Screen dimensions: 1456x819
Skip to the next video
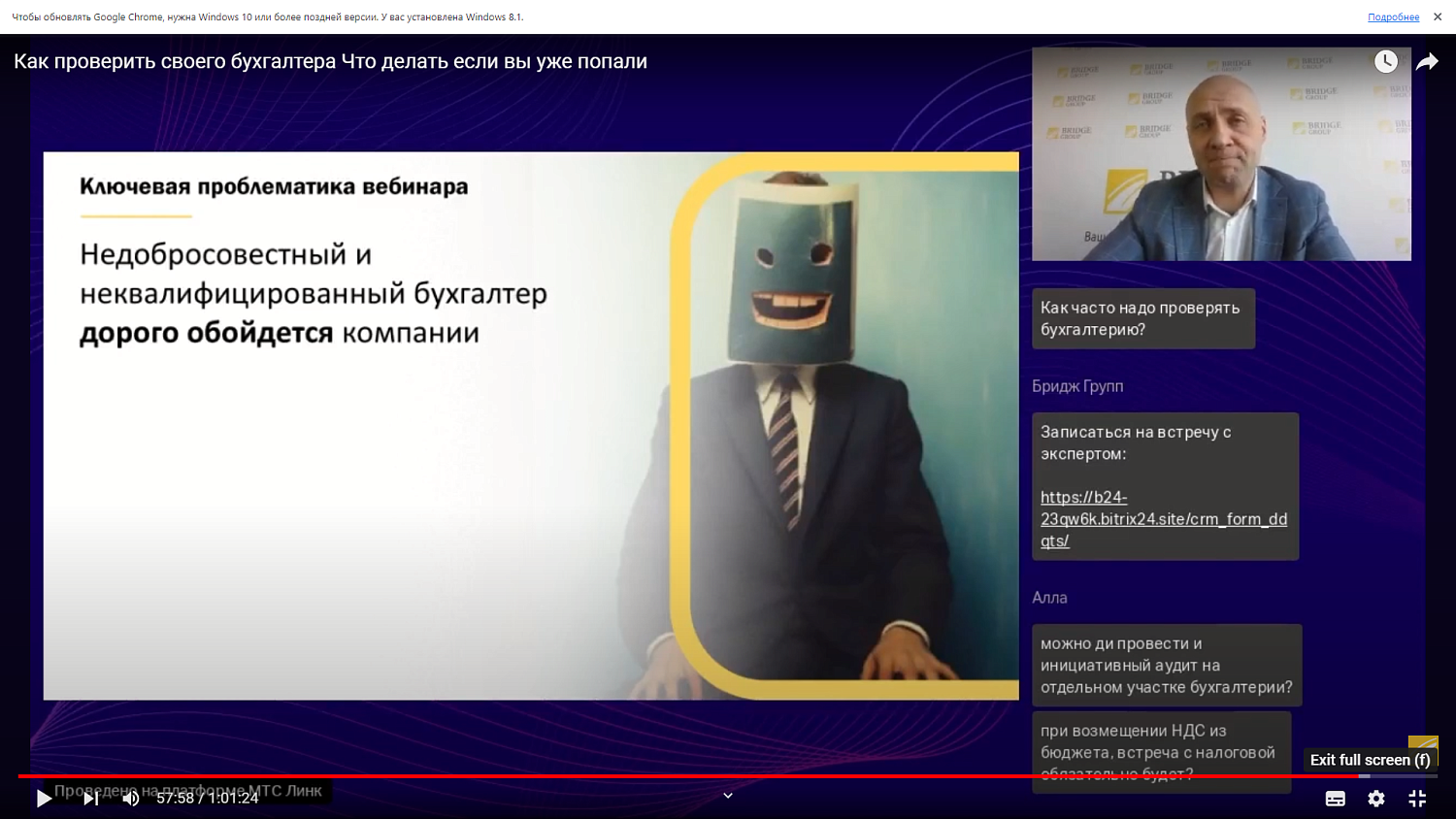[x=90, y=799]
